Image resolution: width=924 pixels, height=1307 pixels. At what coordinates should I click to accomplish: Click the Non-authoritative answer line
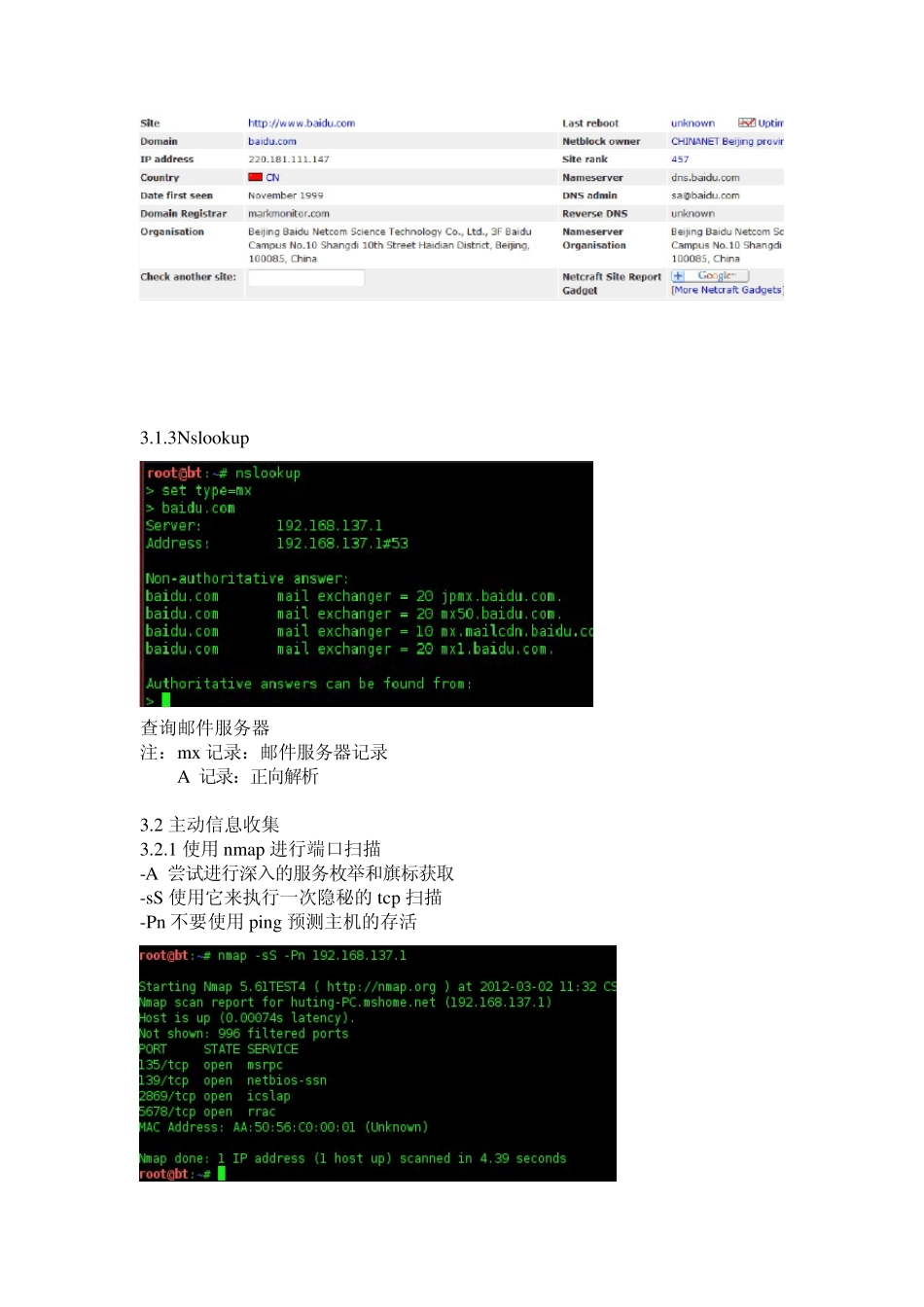coord(246,579)
